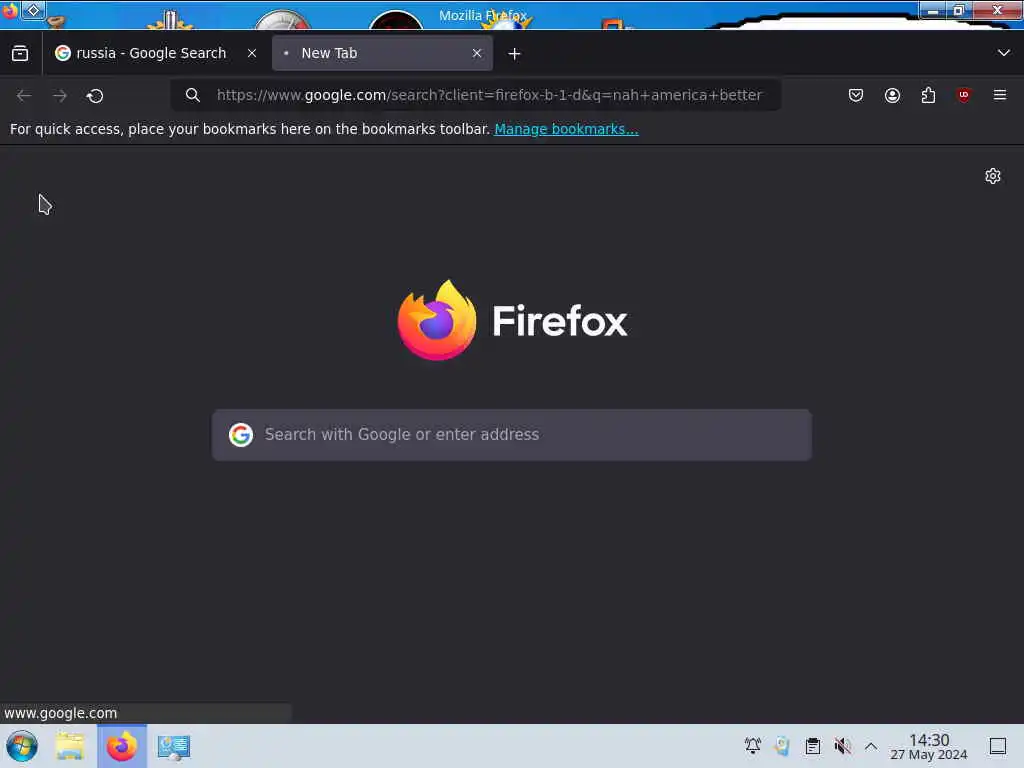Open the Firefox View icon

[x=20, y=54]
